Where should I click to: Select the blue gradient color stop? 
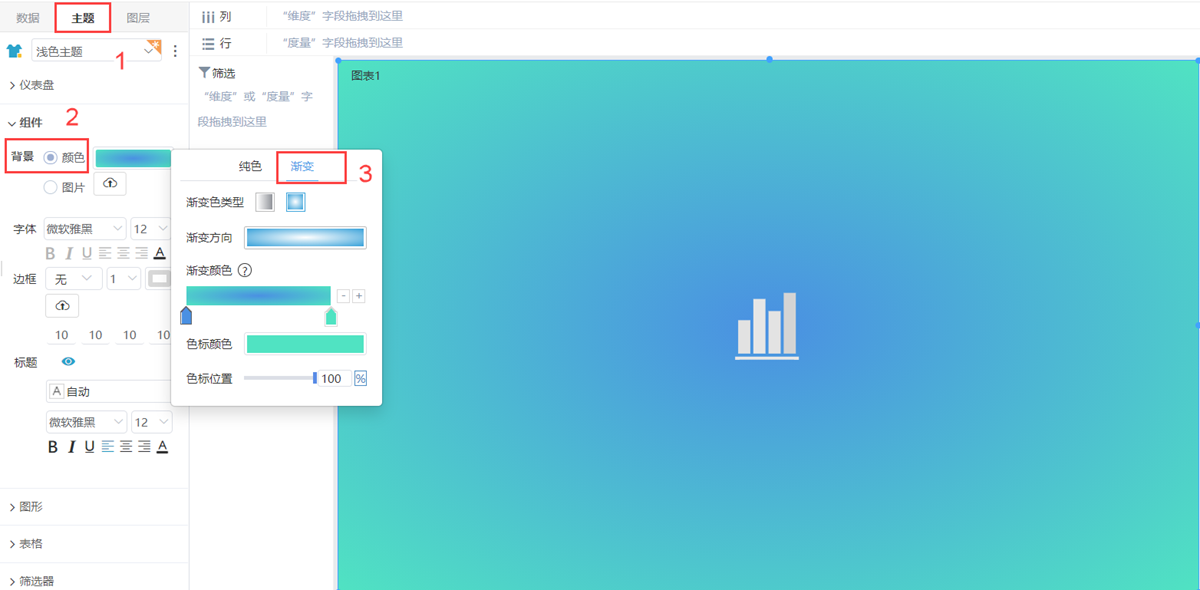click(x=186, y=316)
